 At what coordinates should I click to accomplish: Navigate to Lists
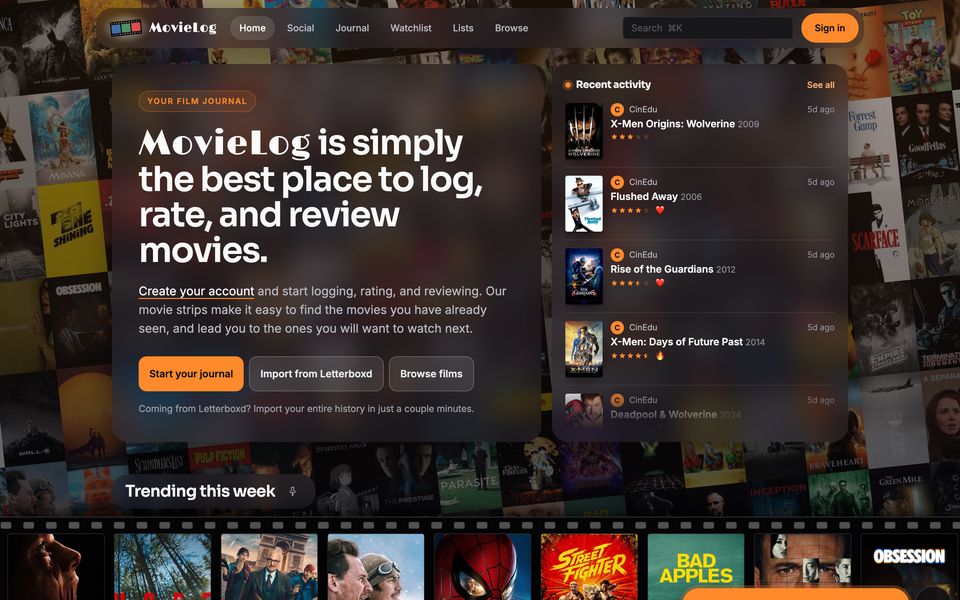point(463,28)
